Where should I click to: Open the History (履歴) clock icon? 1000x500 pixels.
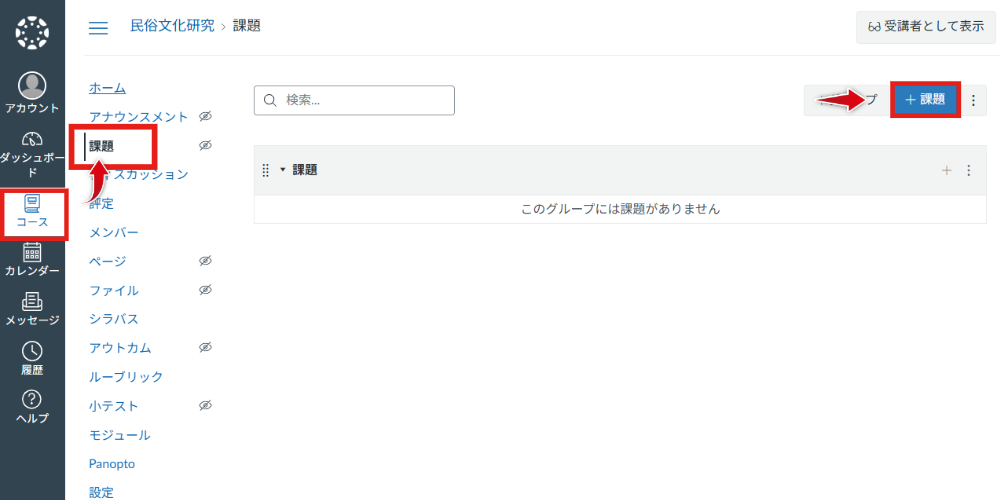[x=32, y=351]
